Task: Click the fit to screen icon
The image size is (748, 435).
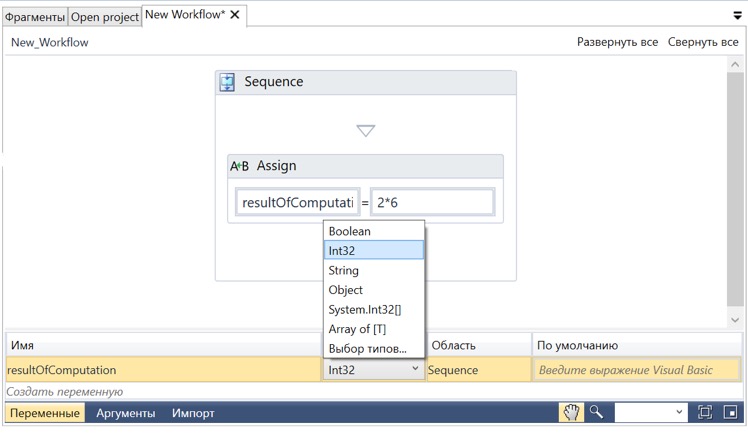Action: pyautogui.click(x=705, y=412)
